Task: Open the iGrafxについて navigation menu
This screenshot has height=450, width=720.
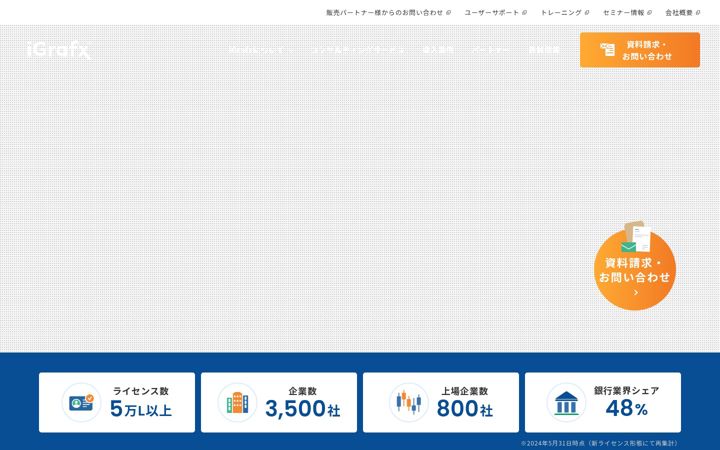Action: (260, 50)
